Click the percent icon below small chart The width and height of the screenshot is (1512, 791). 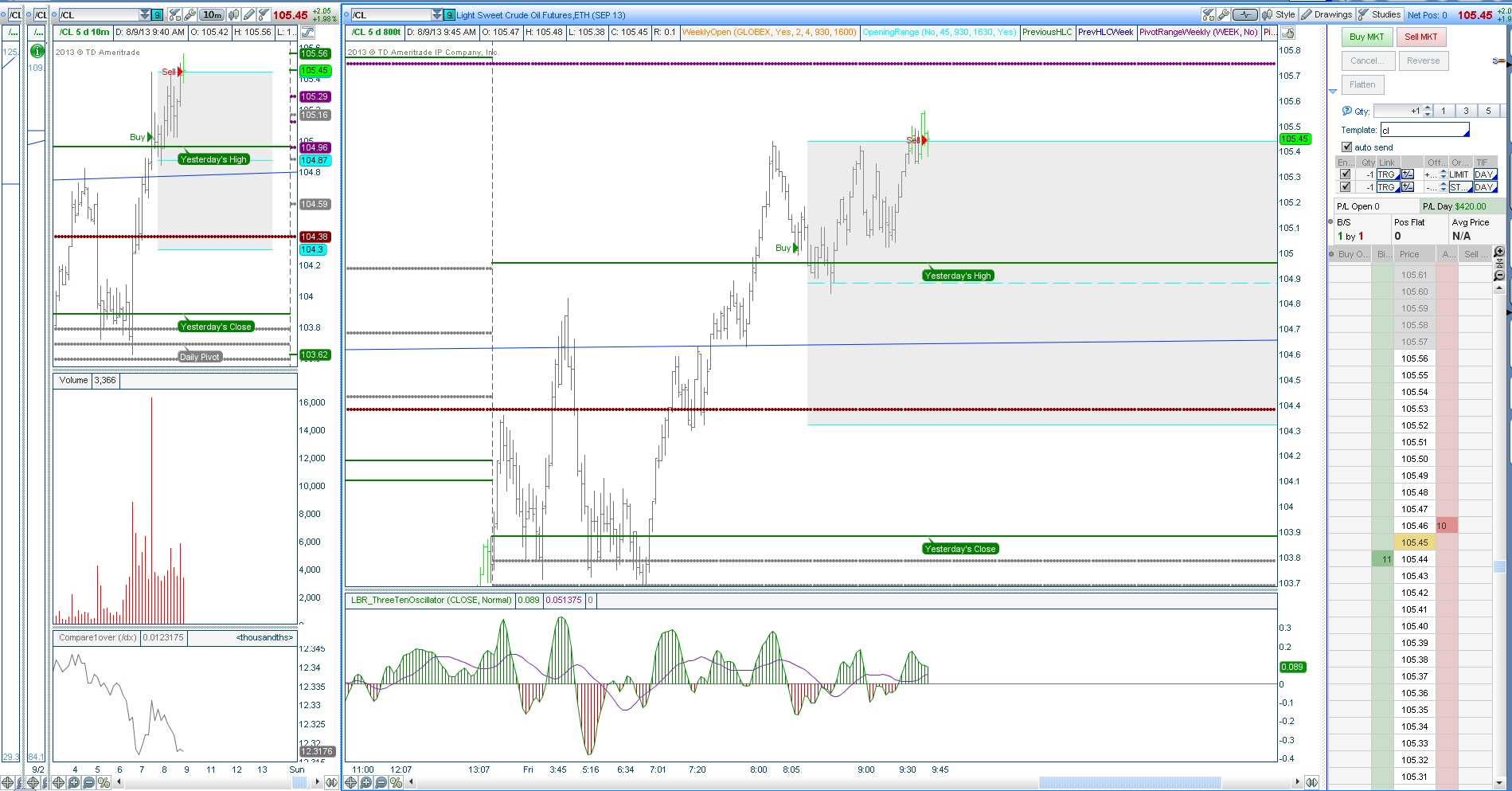(103, 783)
